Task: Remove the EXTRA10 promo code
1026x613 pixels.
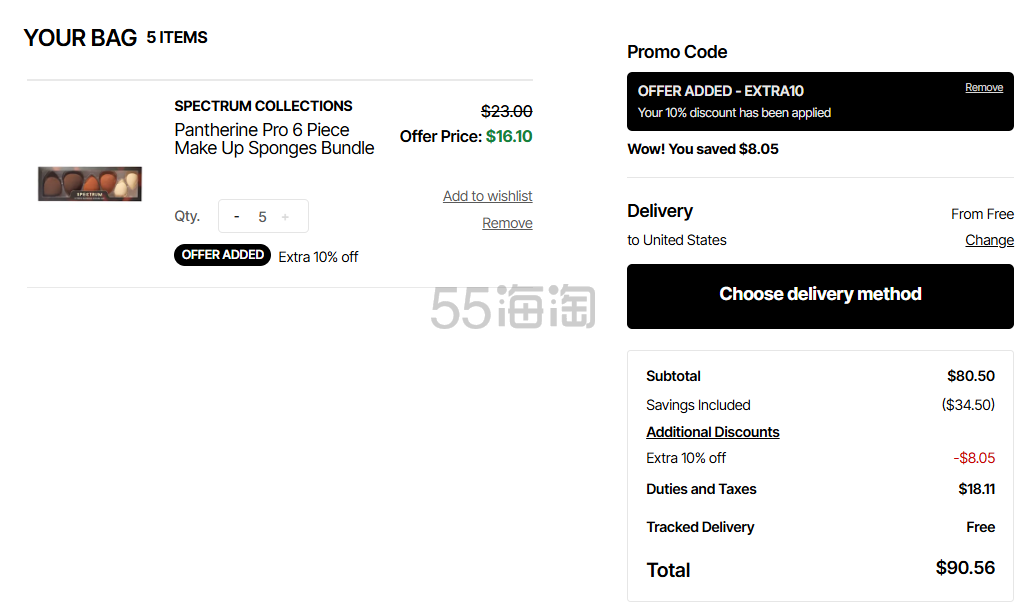Action: 983,88
